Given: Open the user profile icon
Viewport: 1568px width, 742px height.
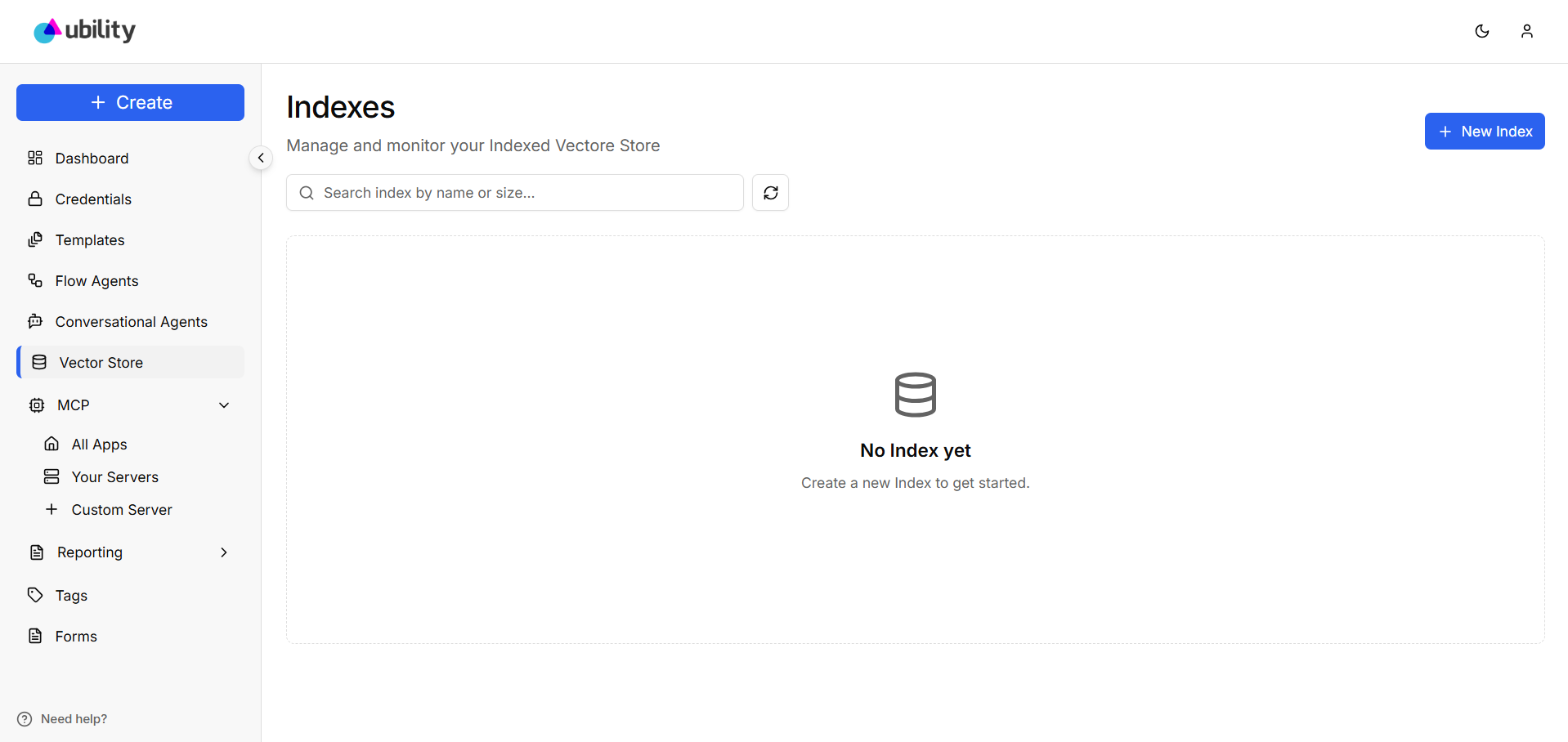Looking at the screenshot, I should tap(1527, 31).
